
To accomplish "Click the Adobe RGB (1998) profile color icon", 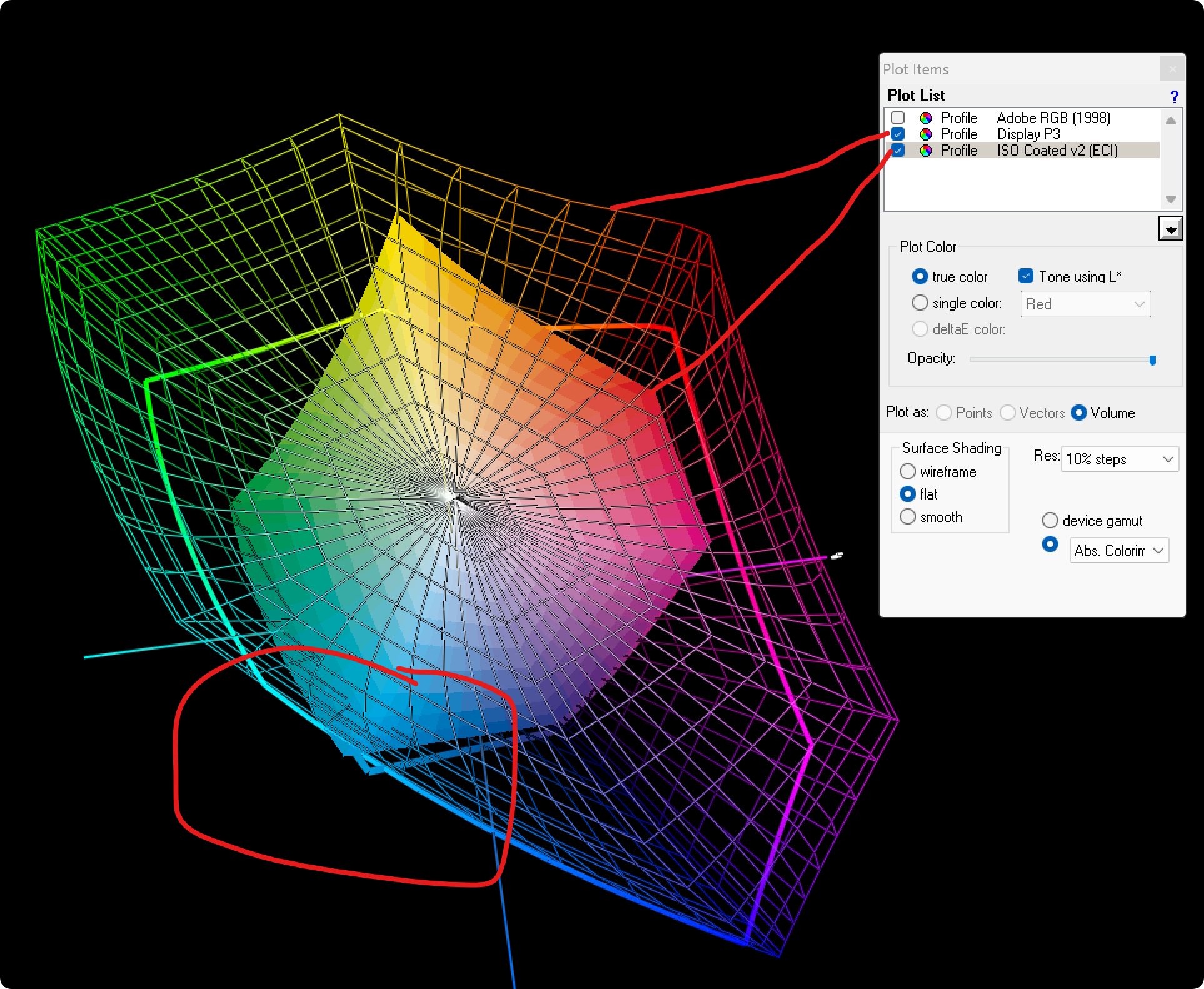I will click(926, 118).
